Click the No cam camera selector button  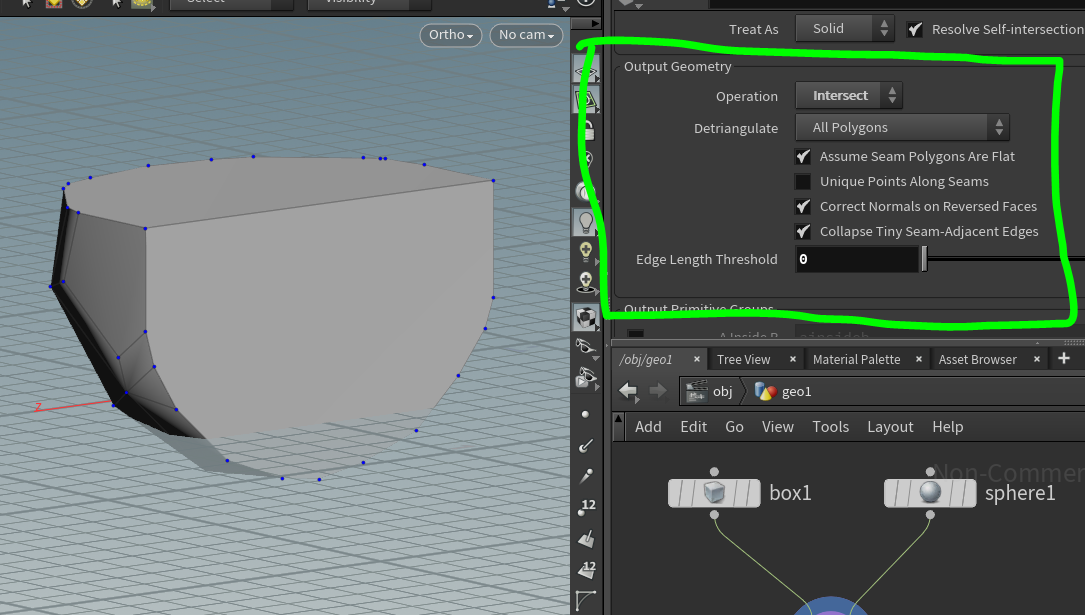pos(526,35)
